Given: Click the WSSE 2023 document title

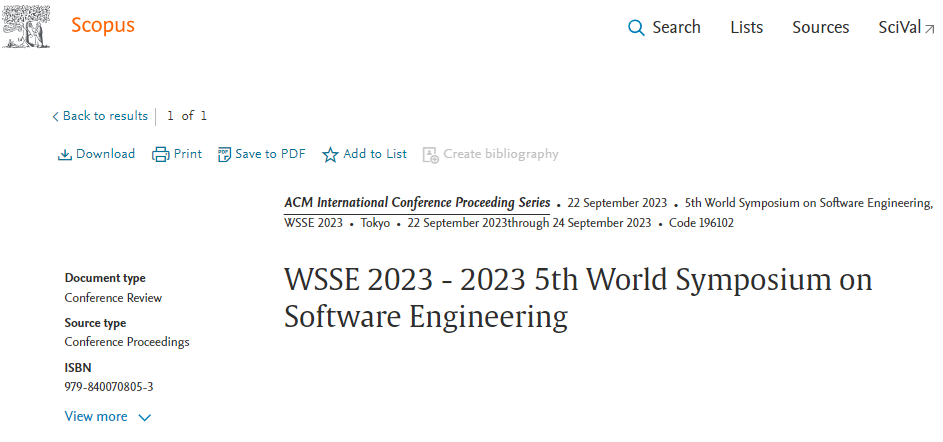Looking at the screenshot, I should click(578, 298).
